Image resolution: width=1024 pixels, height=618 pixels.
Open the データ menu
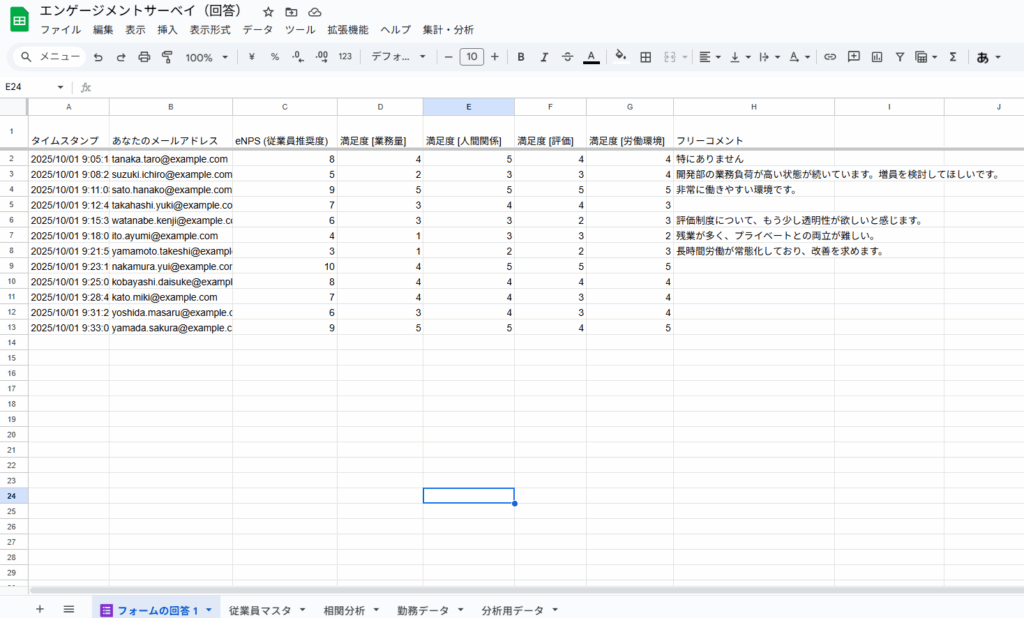257,30
